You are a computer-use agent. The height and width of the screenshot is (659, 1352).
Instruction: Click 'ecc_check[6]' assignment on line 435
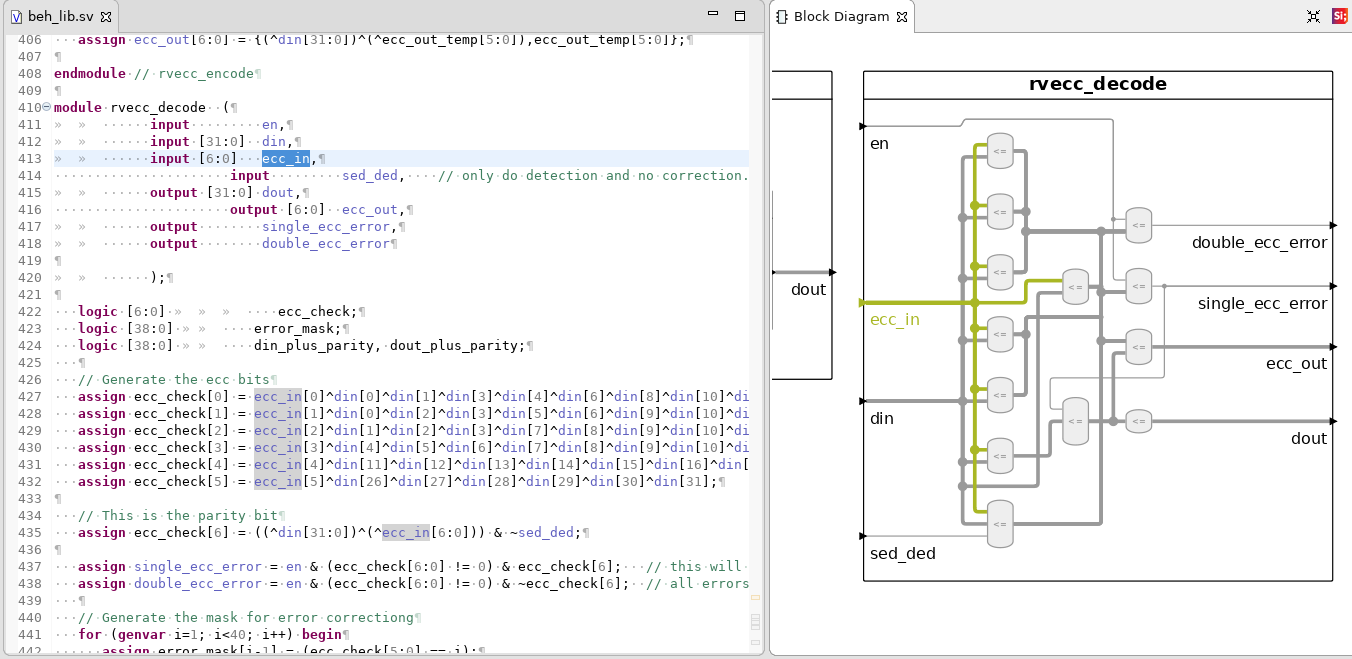pos(182,532)
